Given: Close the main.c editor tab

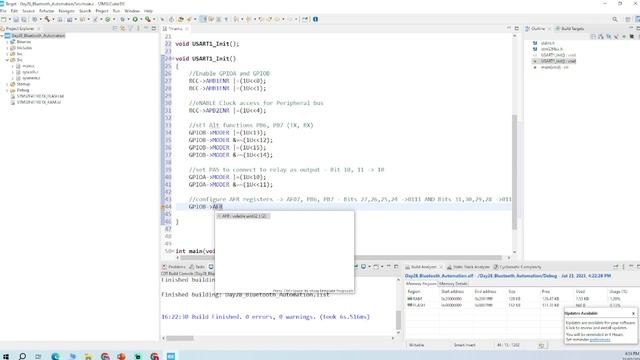Looking at the screenshot, I should 187,29.
